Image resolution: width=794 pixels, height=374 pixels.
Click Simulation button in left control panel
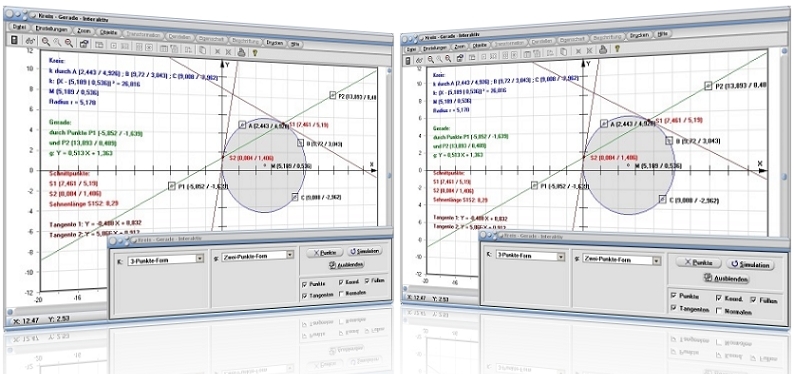coord(365,251)
